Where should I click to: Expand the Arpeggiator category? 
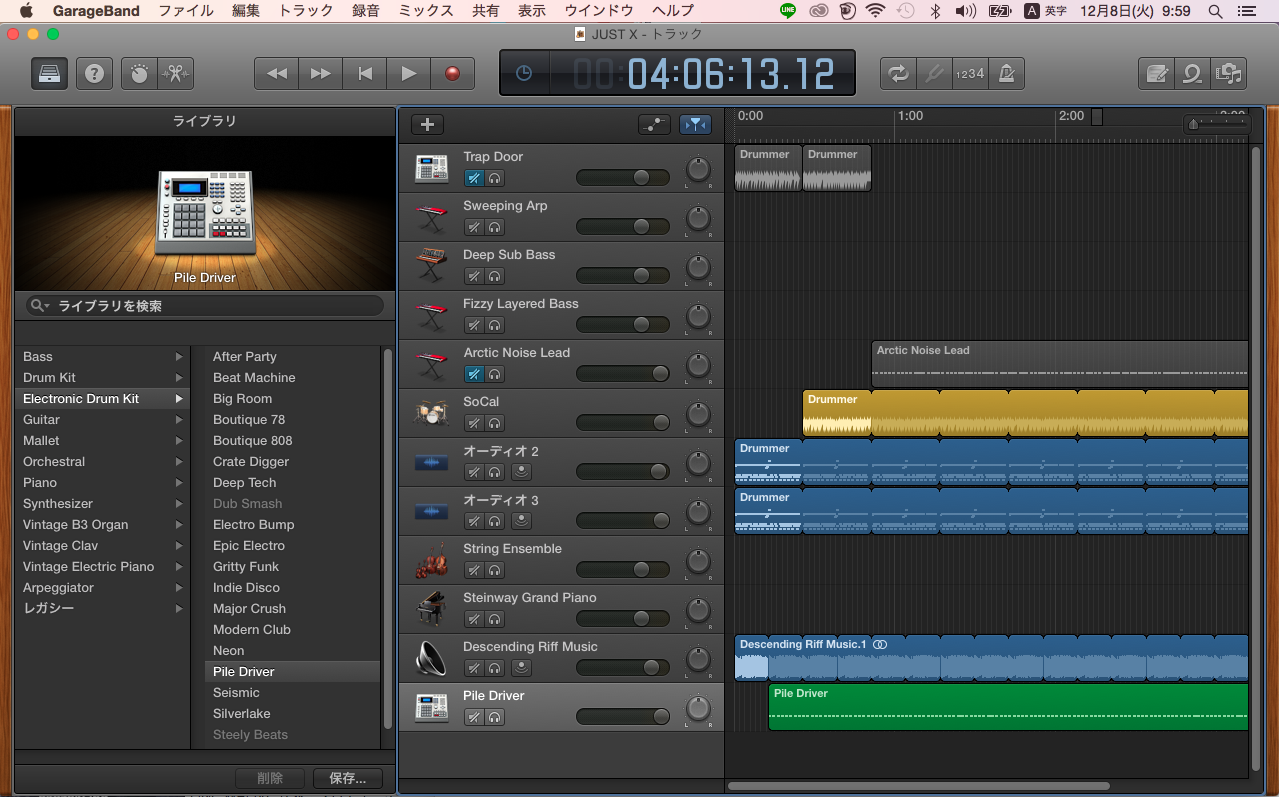[180, 588]
